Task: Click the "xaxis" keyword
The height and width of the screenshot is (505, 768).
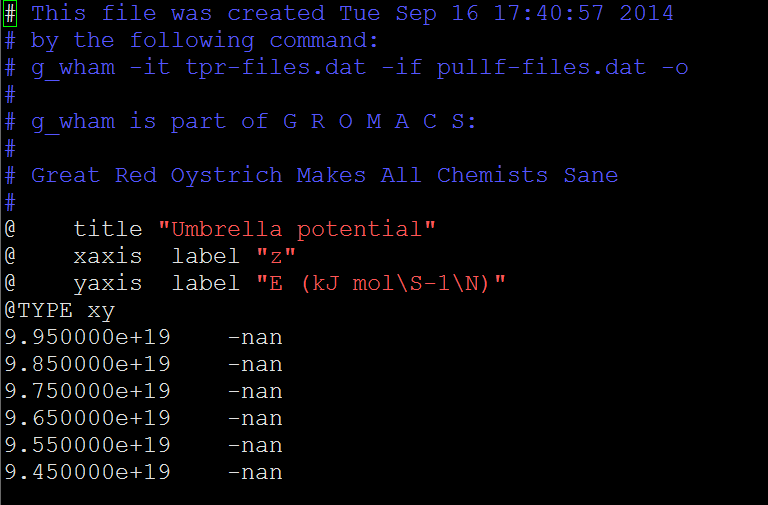Action: (x=108, y=257)
